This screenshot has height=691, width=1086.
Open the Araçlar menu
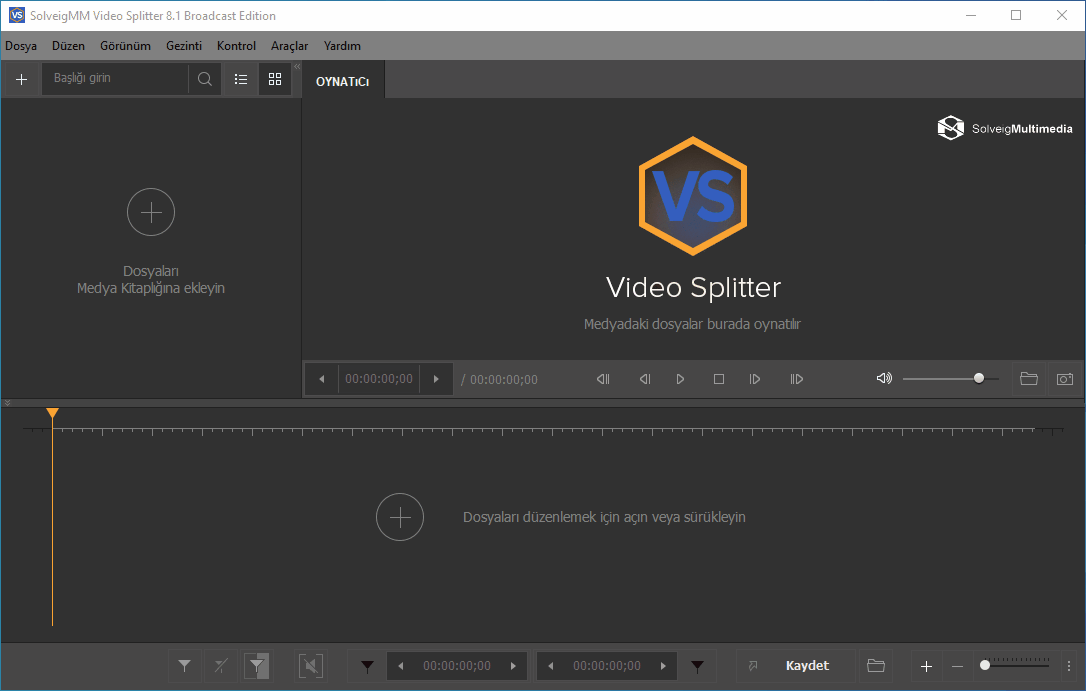tap(289, 46)
